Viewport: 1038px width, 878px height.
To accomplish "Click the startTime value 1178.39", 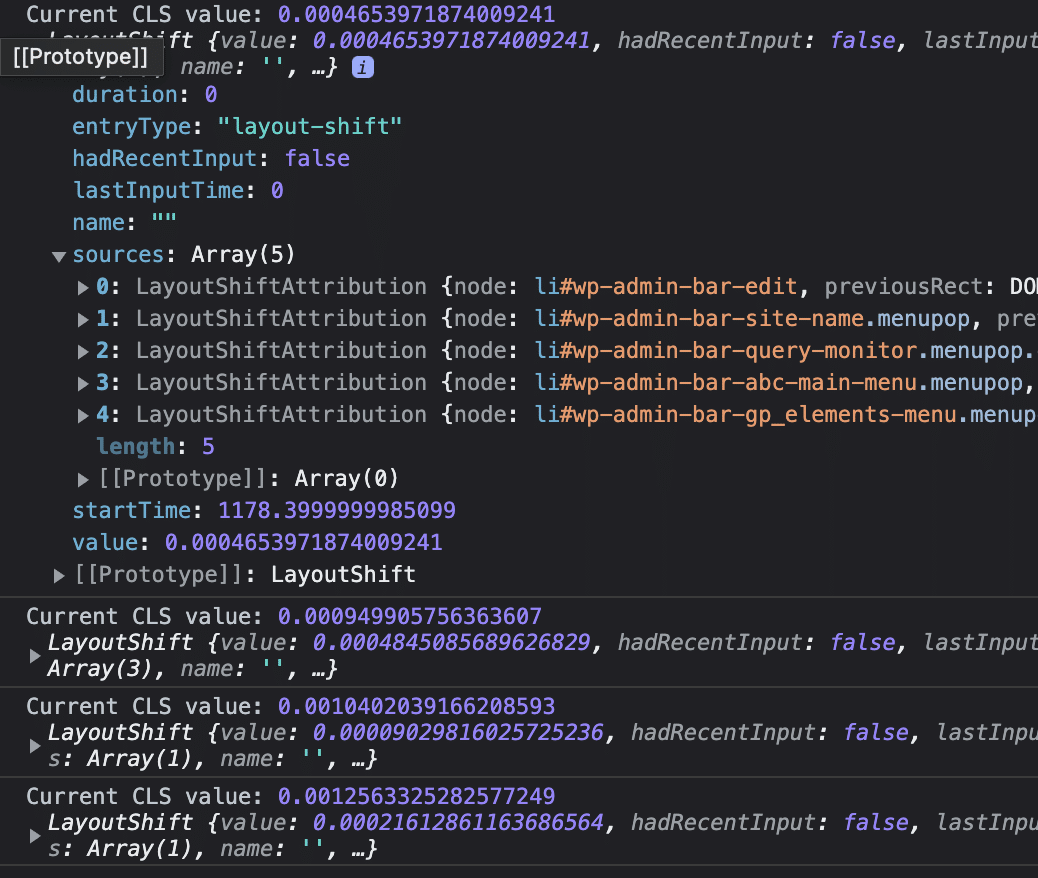I will pyautogui.click(x=337, y=511).
